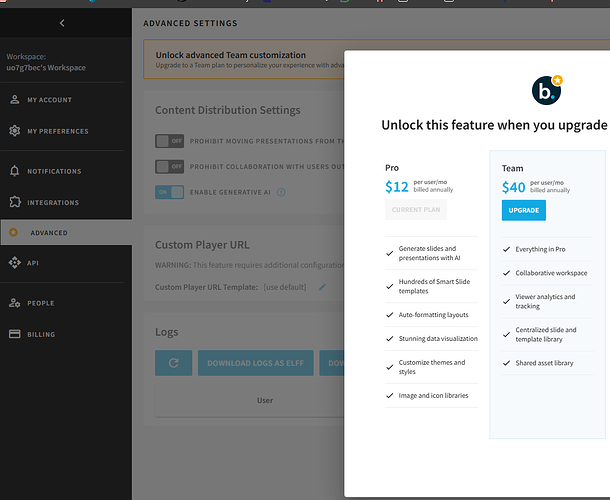Click the Notifications bell icon
Screen dimensions: 610x500
[14, 171]
